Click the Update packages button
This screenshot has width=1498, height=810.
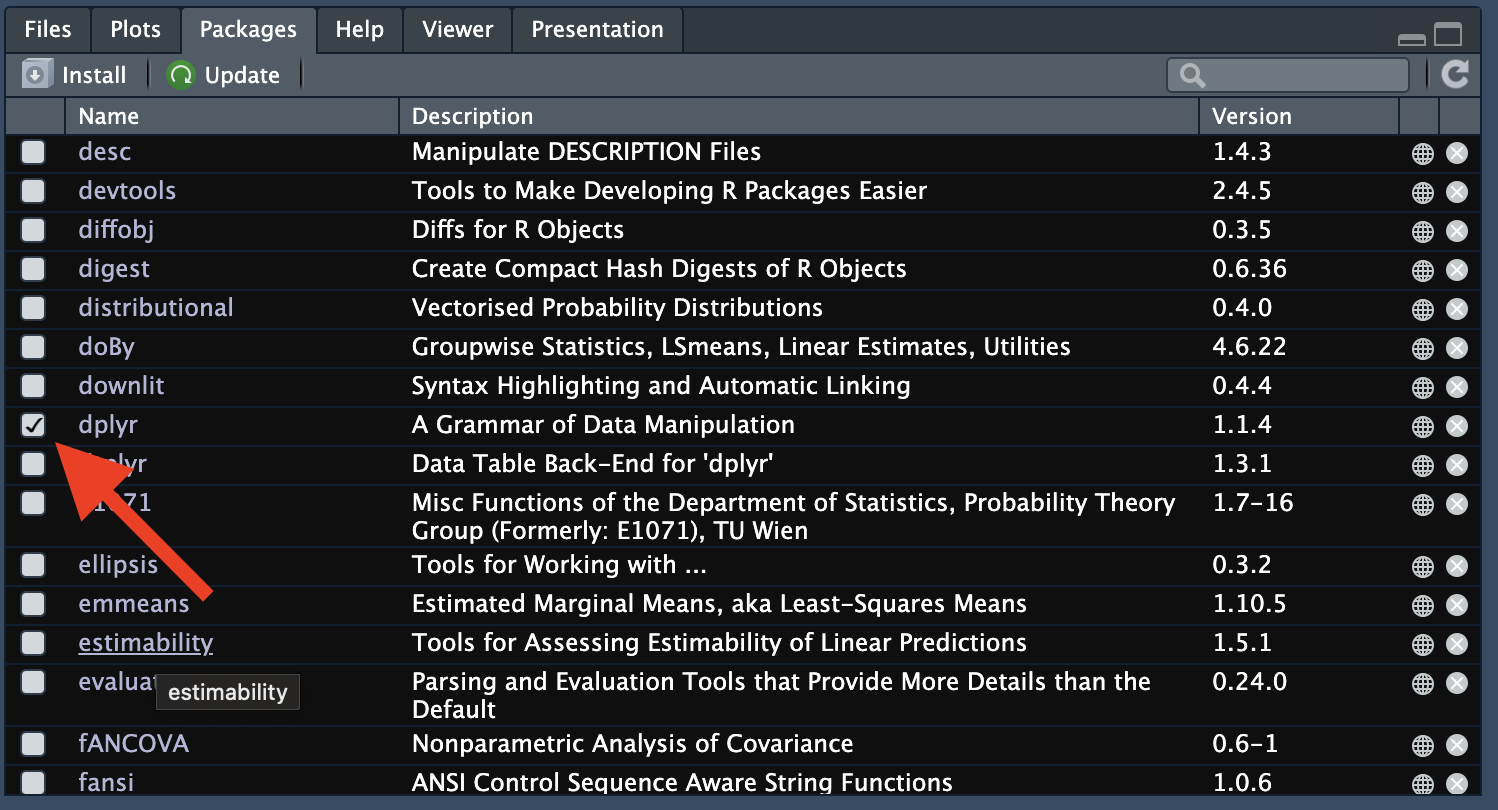coord(224,75)
